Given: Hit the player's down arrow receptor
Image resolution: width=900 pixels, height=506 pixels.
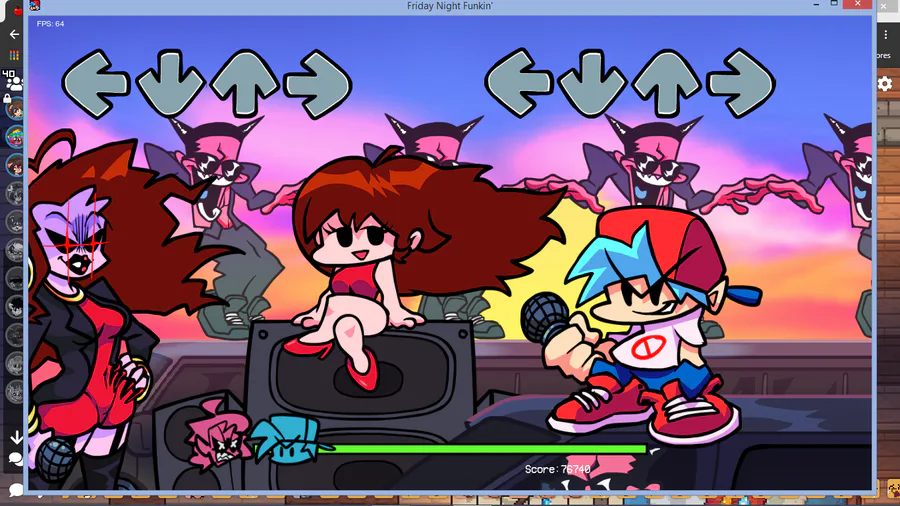Looking at the screenshot, I should (x=592, y=83).
